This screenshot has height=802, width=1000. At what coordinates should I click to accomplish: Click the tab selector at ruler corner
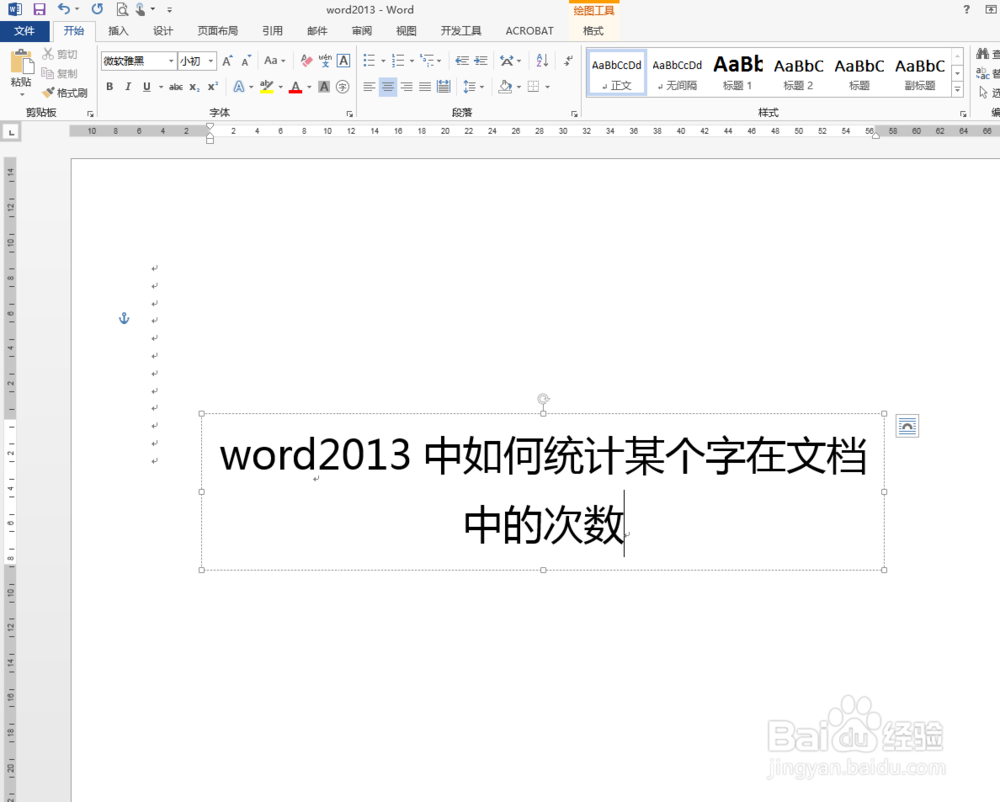(x=11, y=133)
